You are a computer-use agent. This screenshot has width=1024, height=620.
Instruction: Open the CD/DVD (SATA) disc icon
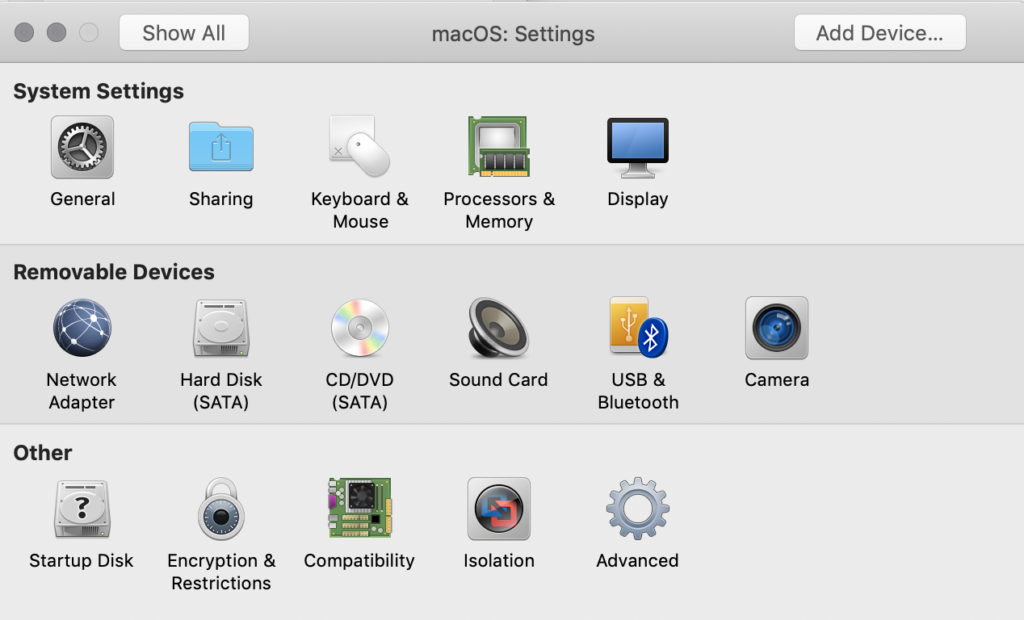click(359, 328)
